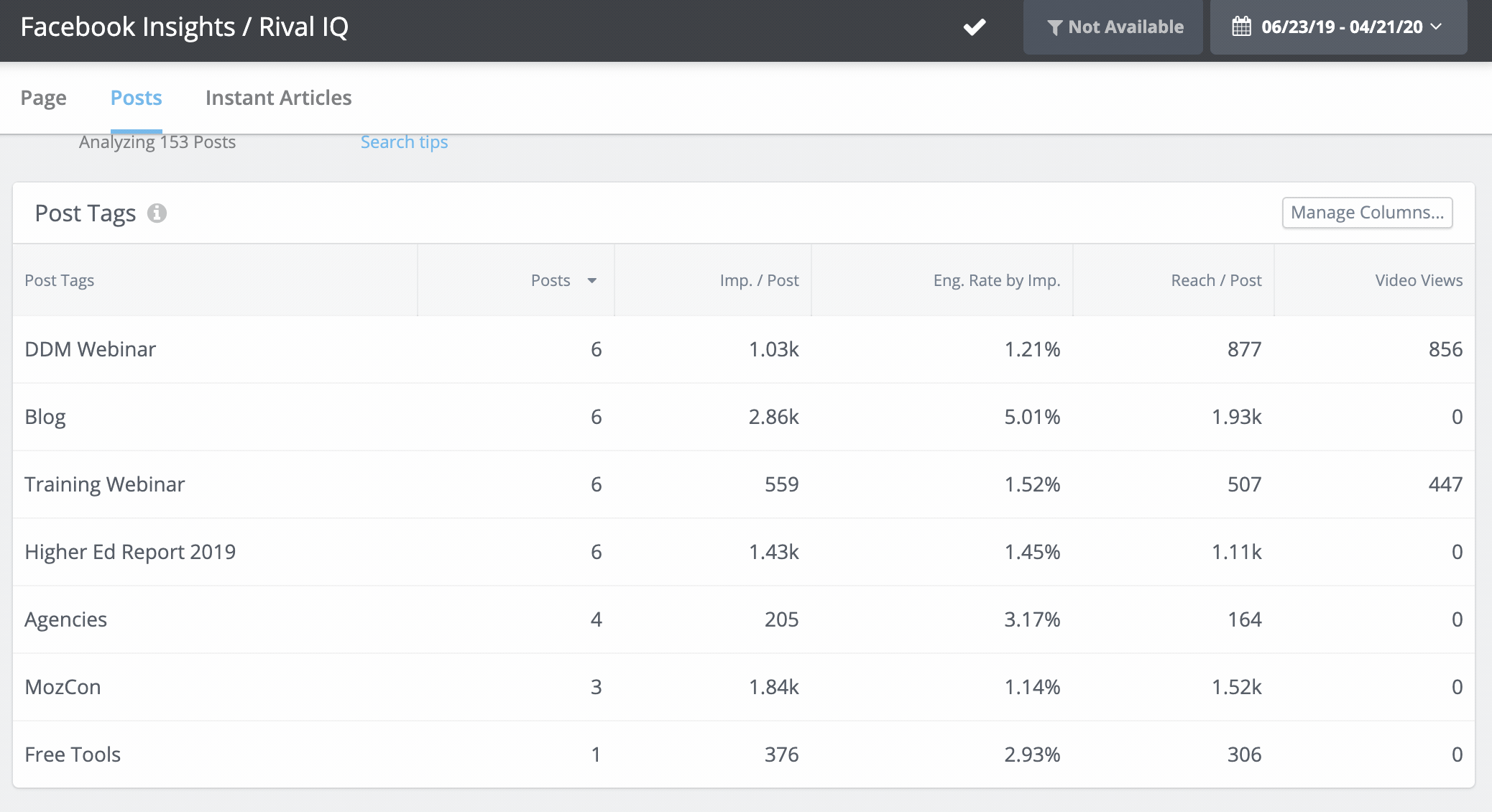Toggle the Not Available filter state
Viewport: 1492px width, 812px height.
1113,27
